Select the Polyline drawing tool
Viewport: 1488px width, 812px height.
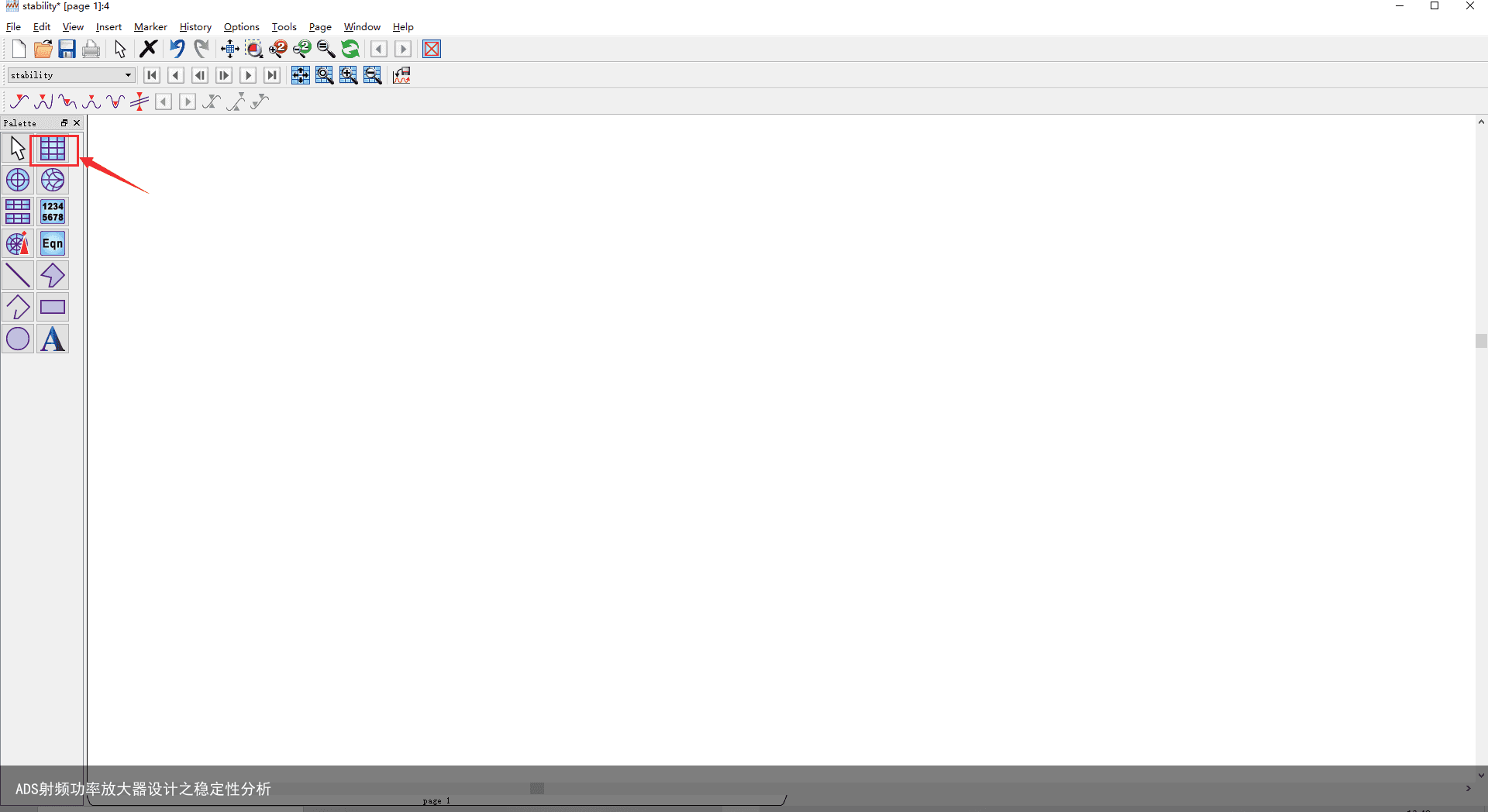click(x=18, y=308)
